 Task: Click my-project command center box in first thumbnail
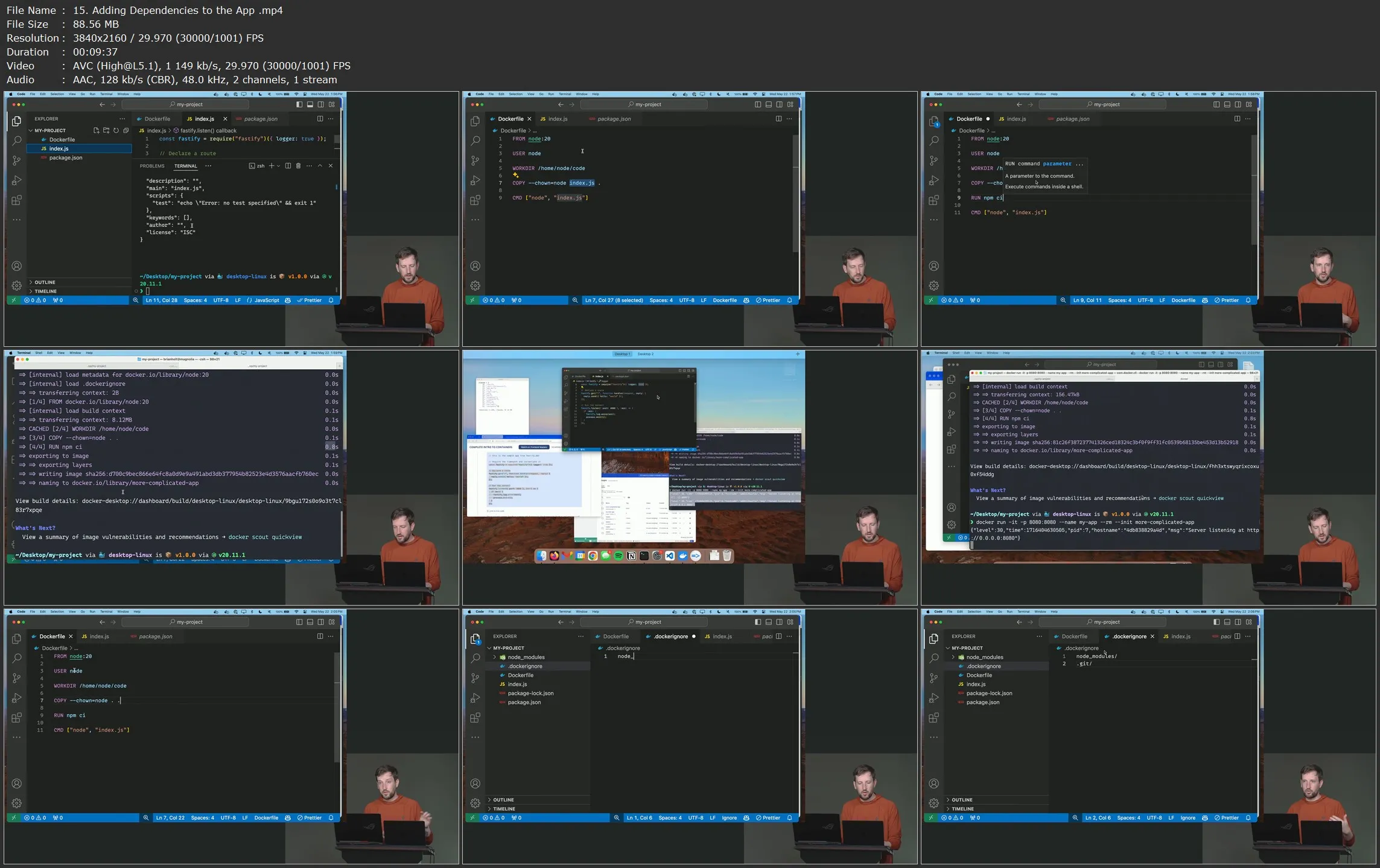[x=185, y=104]
